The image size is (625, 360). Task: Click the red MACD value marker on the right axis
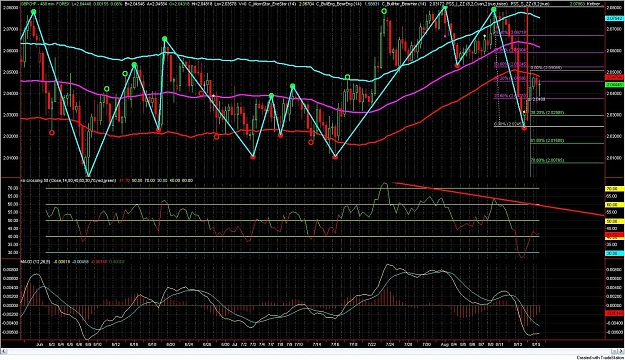615,313
